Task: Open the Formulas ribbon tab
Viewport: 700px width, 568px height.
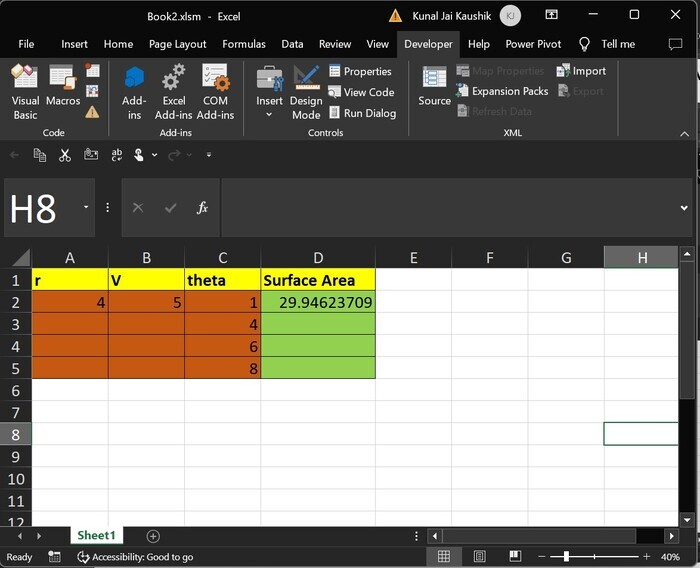Action: point(244,44)
